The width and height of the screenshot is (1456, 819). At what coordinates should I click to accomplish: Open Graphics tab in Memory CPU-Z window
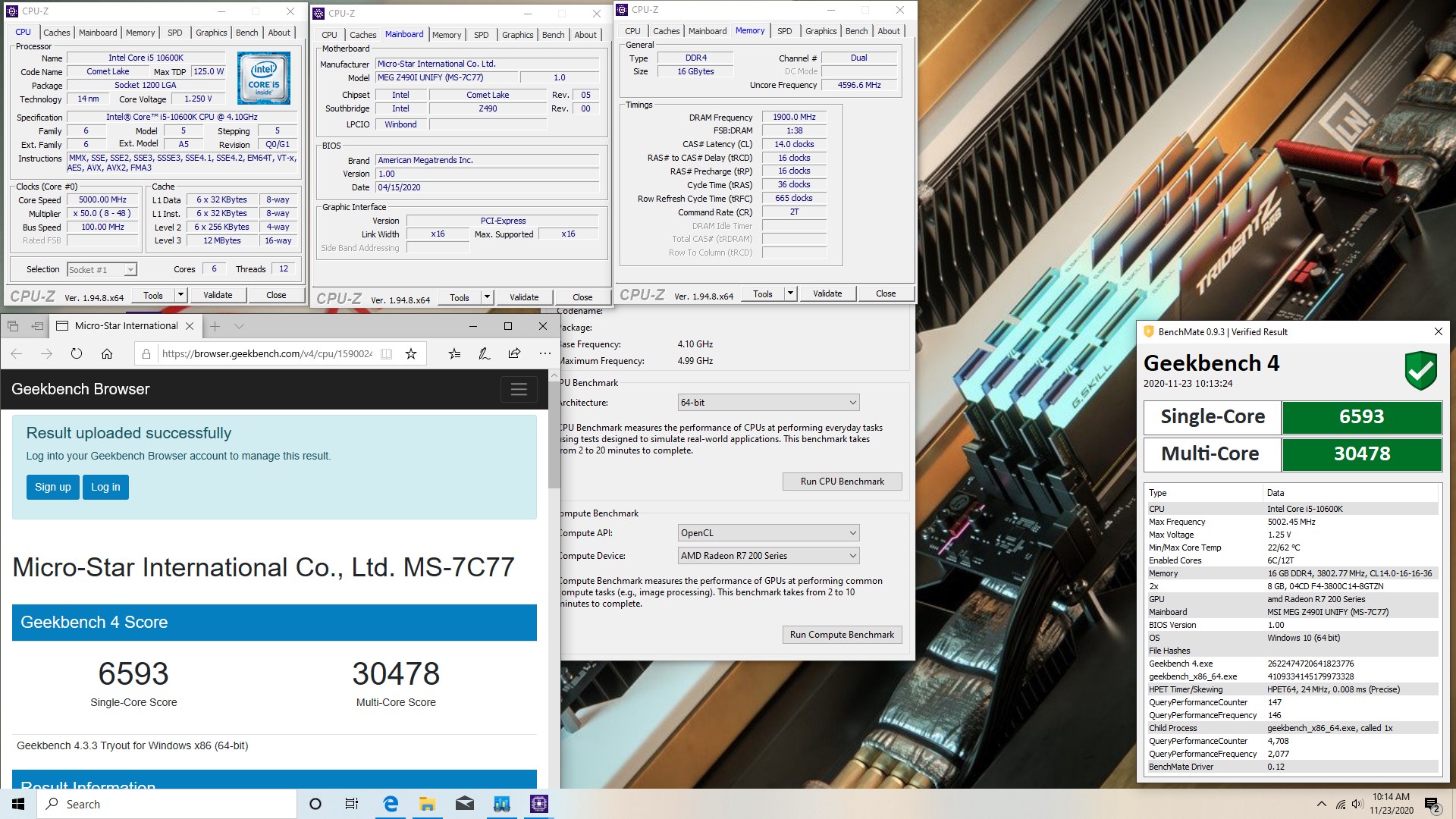[821, 31]
